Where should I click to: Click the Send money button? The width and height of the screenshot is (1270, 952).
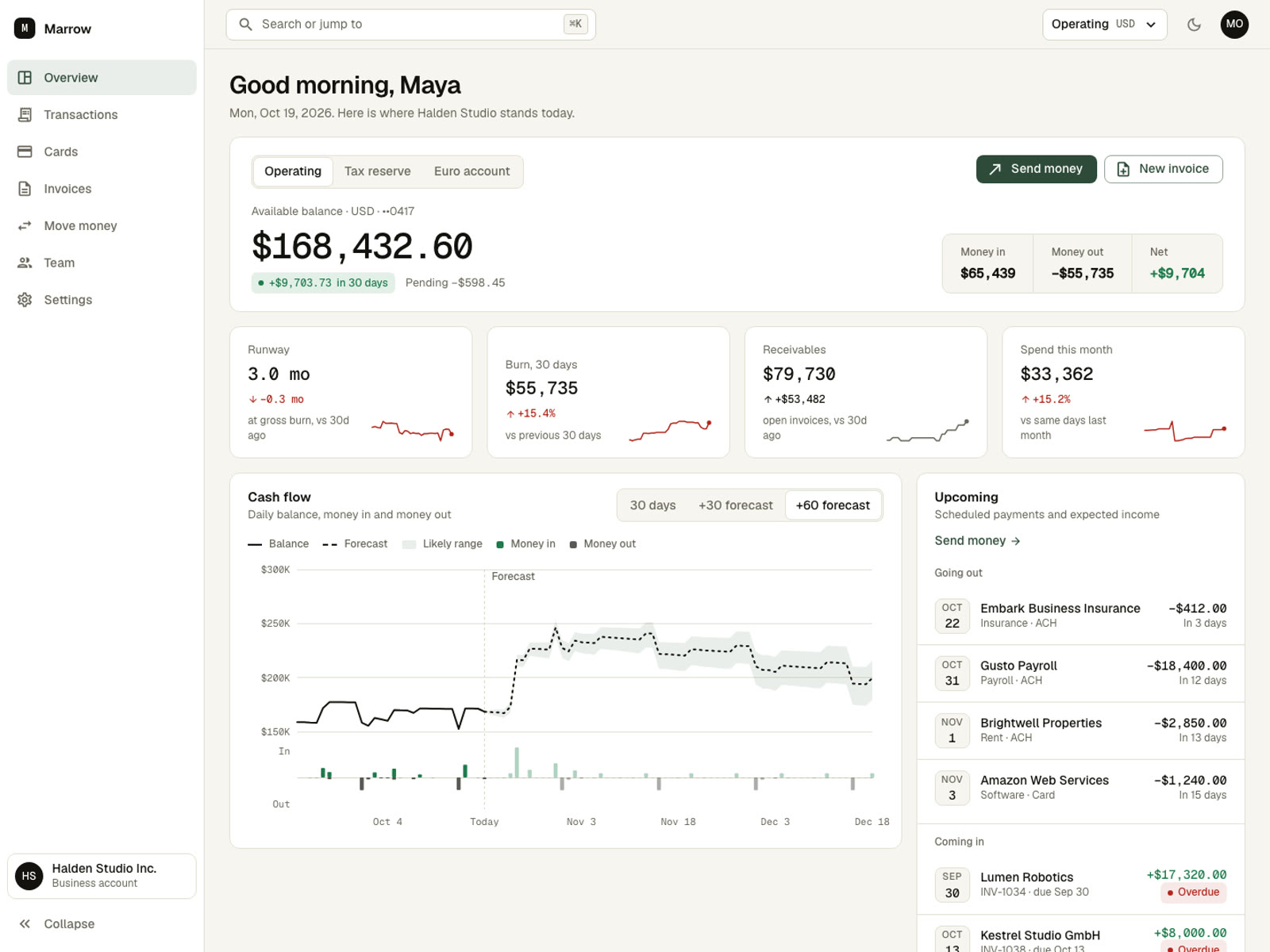1036,169
